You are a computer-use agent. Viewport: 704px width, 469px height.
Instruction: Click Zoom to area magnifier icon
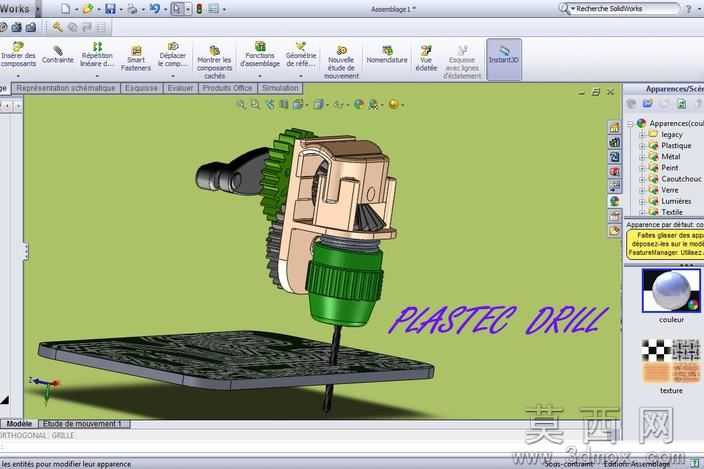(x=255, y=105)
